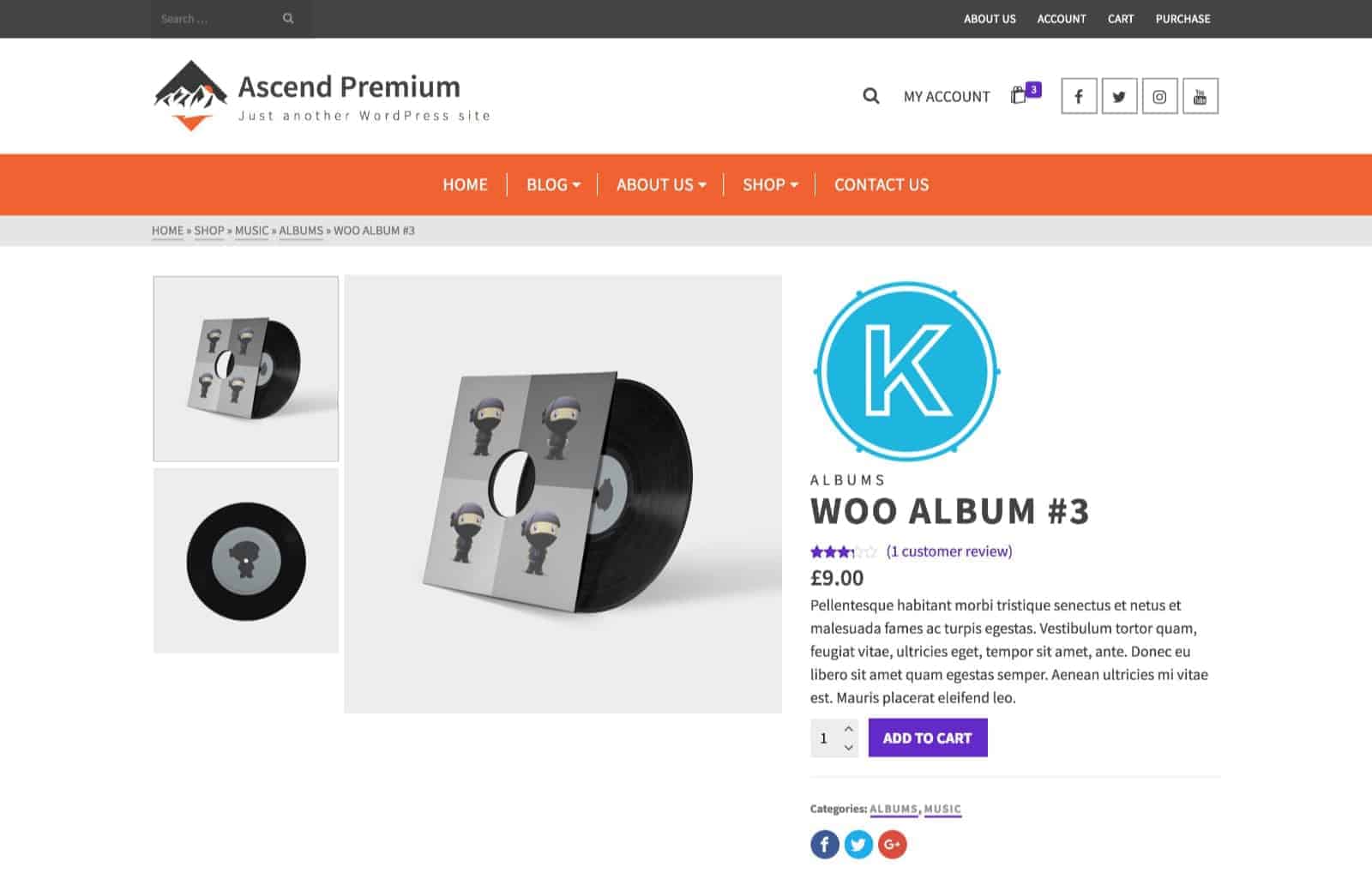
Task: Open the Facebook link in the header
Action: coord(1079,96)
